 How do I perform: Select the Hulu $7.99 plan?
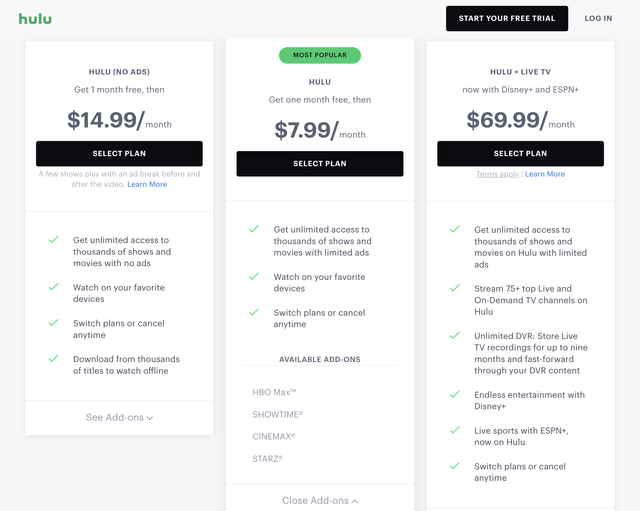(320, 163)
